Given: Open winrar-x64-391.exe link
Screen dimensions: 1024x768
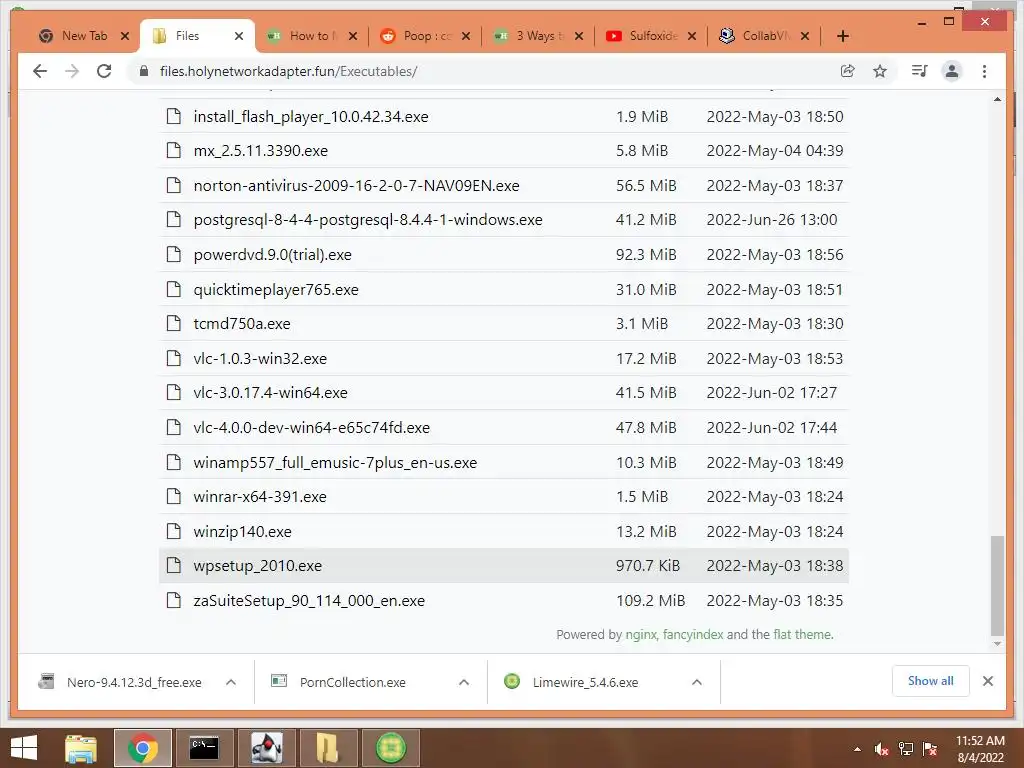Looking at the screenshot, I should pos(260,497).
